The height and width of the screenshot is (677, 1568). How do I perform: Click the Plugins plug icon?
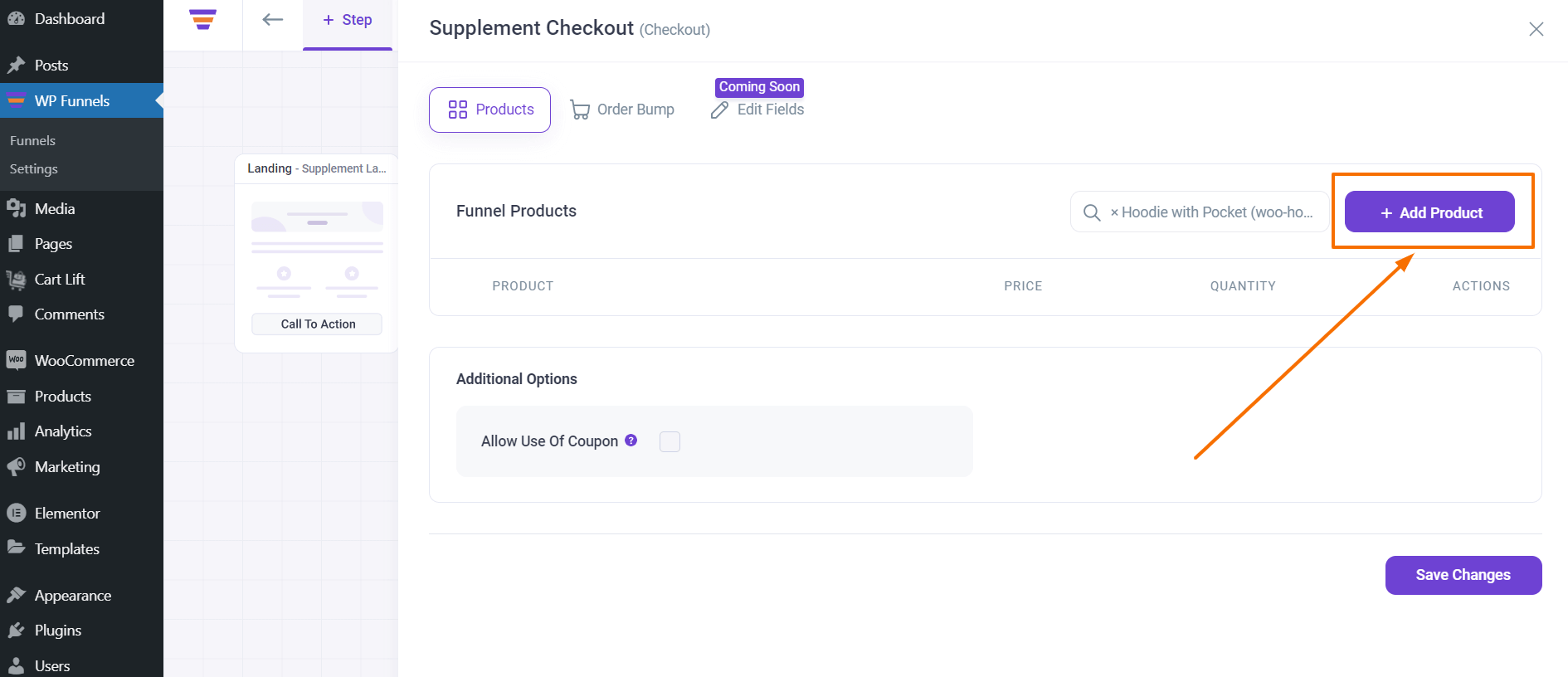[16, 630]
